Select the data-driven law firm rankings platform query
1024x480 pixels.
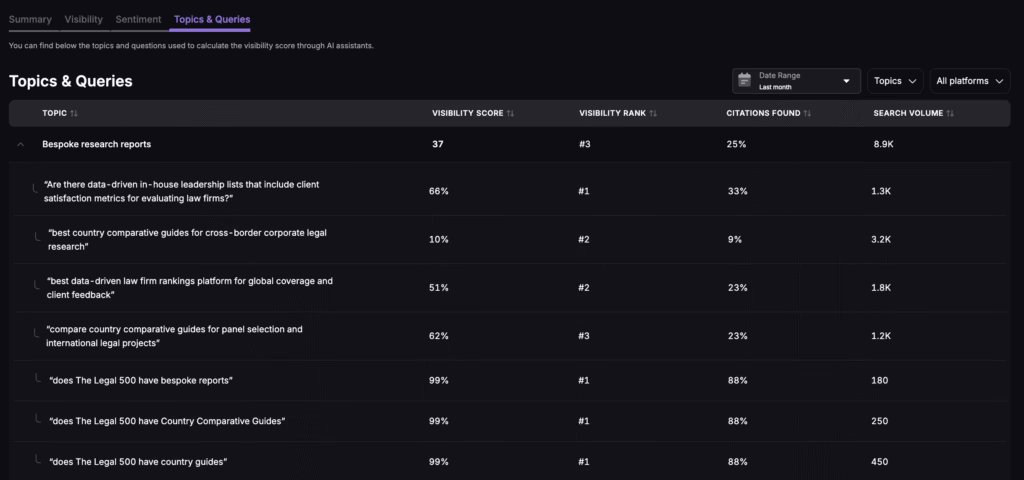tap(189, 287)
